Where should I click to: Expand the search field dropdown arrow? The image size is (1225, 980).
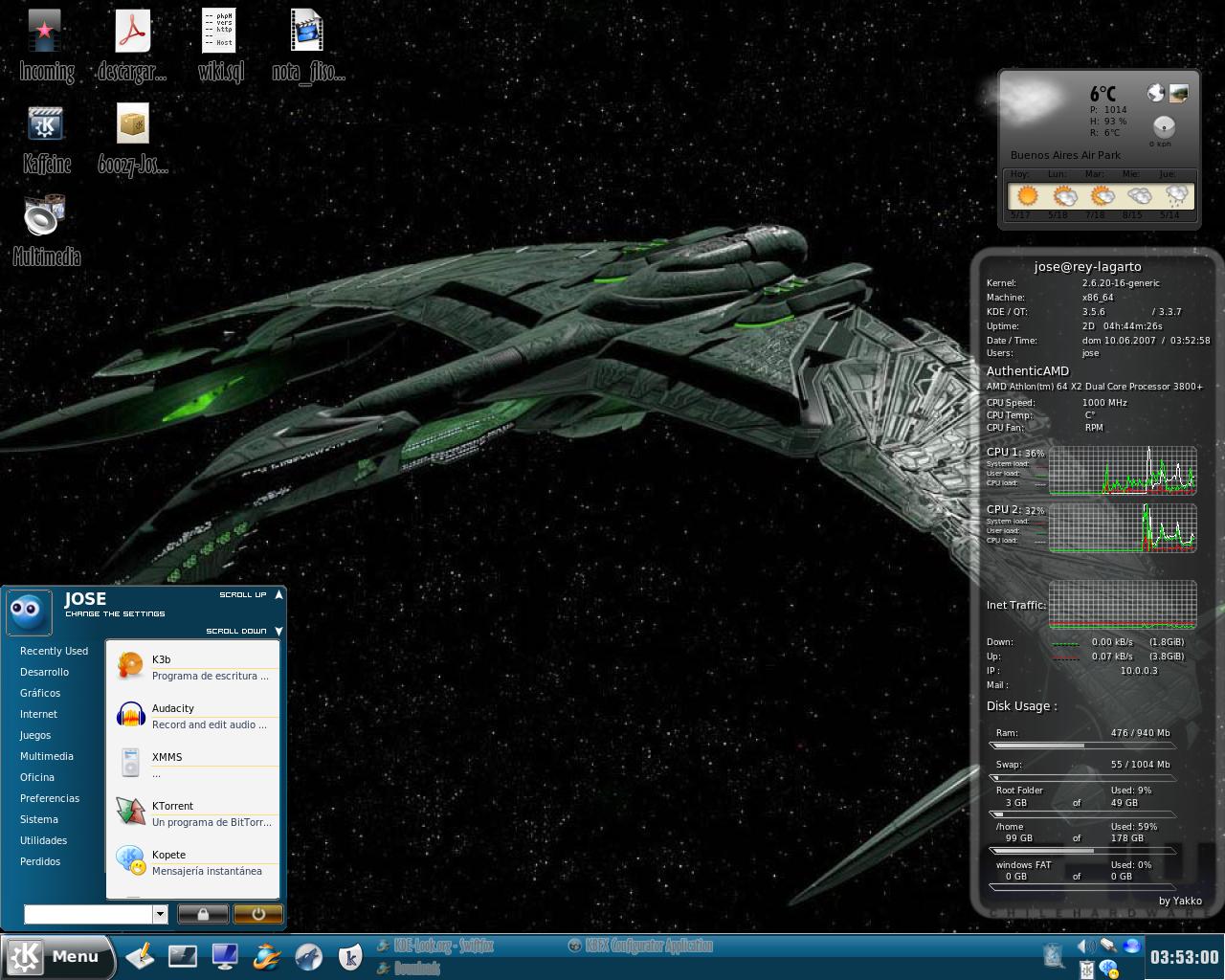pos(160,914)
